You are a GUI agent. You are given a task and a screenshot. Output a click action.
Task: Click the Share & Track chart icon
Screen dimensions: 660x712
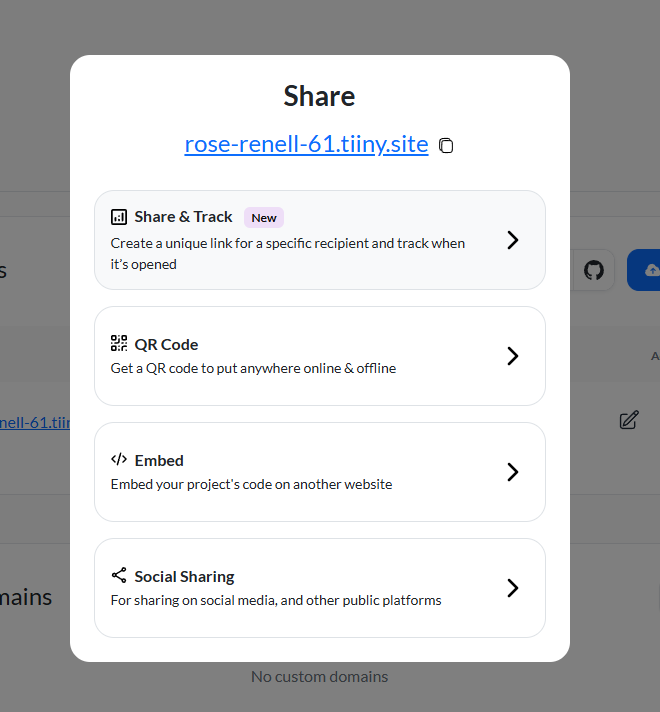click(x=119, y=217)
